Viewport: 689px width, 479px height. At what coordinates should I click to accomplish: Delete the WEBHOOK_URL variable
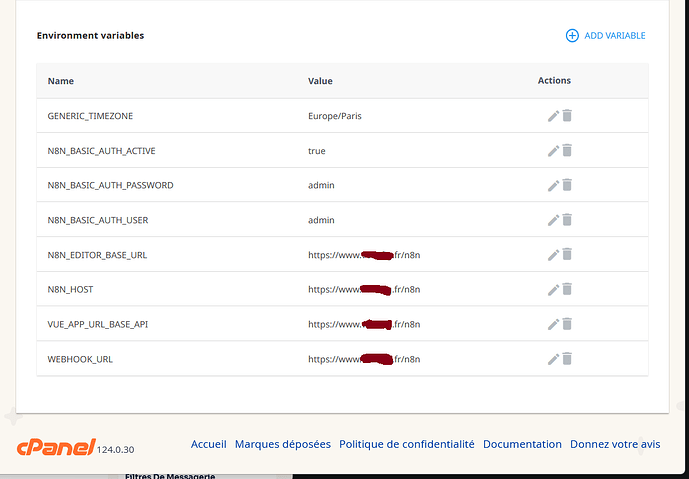(x=567, y=359)
